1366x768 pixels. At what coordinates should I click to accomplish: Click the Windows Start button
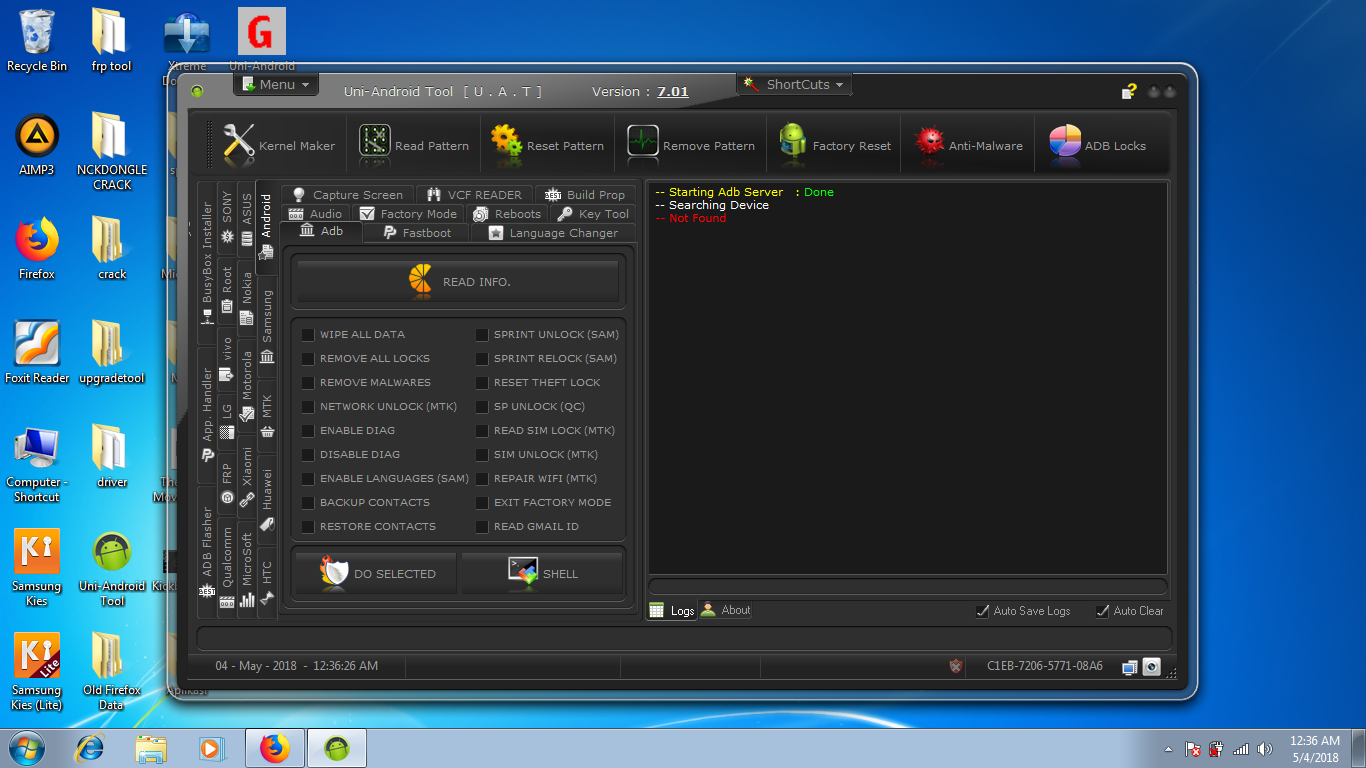pyautogui.click(x=26, y=748)
